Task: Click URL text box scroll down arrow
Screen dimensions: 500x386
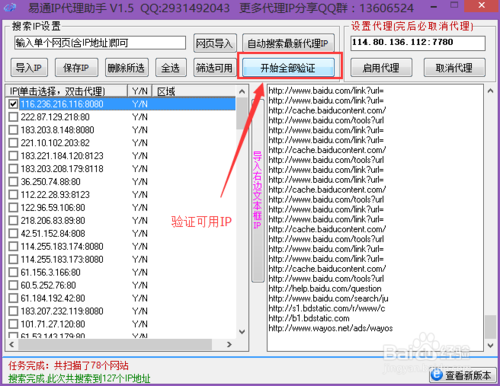Action: [x=490, y=345]
